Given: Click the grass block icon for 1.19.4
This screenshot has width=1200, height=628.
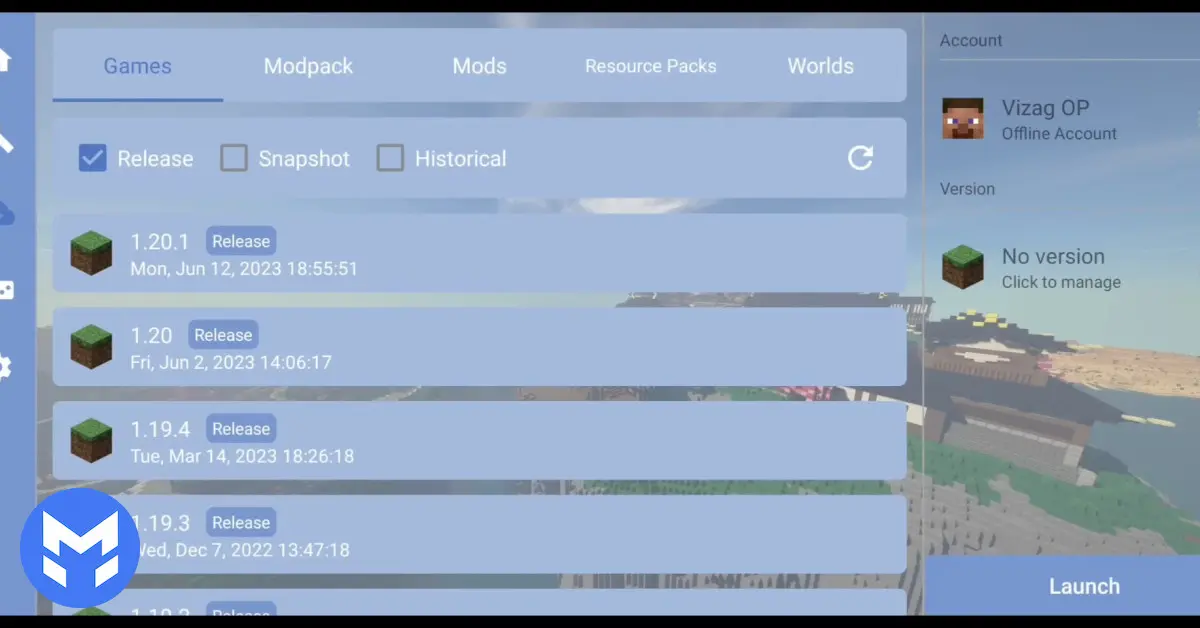Looking at the screenshot, I should point(91,441).
